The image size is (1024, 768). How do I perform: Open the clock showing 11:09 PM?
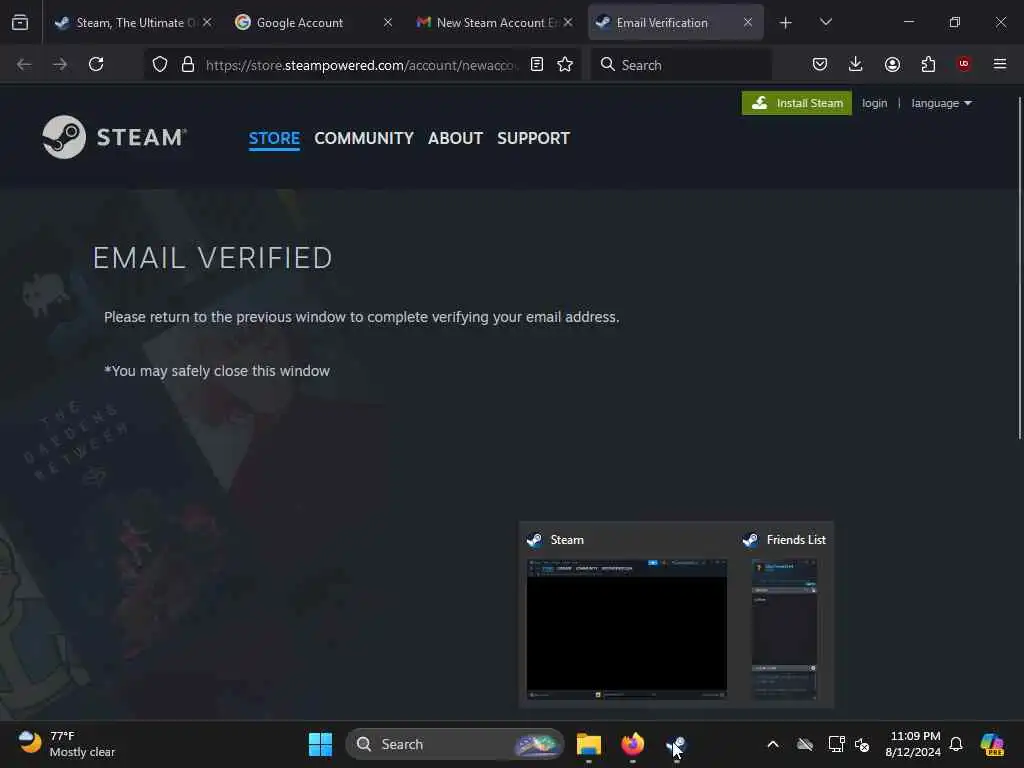tap(913, 744)
